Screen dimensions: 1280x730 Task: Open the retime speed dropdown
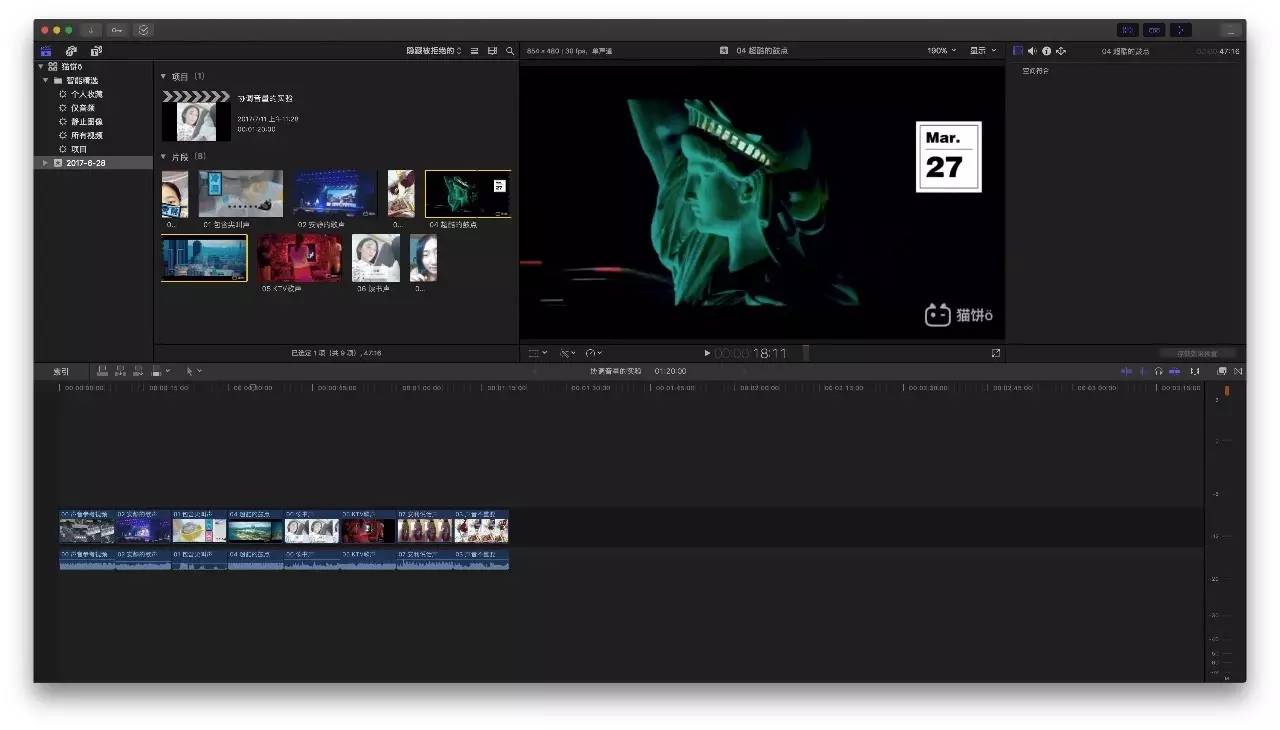[x=594, y=353]
